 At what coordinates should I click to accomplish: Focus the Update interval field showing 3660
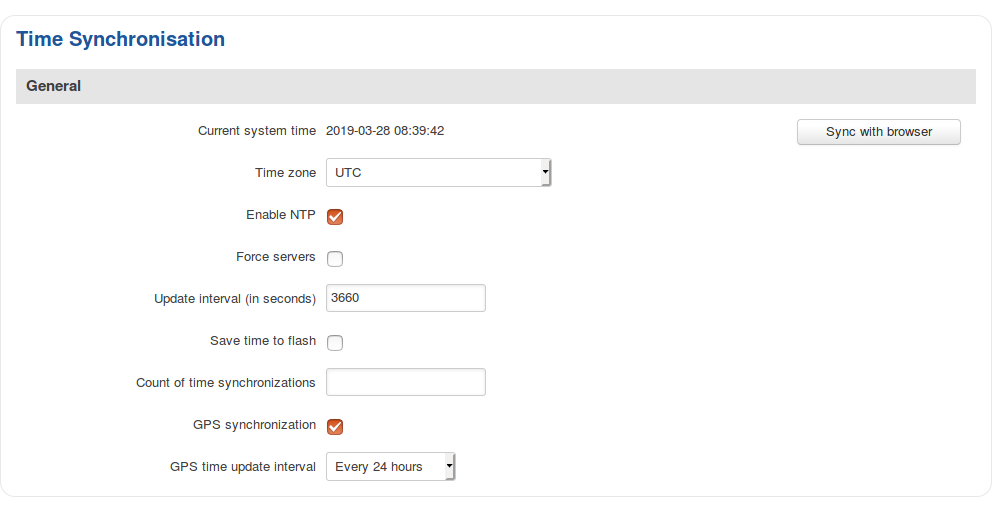pos(405,298)
